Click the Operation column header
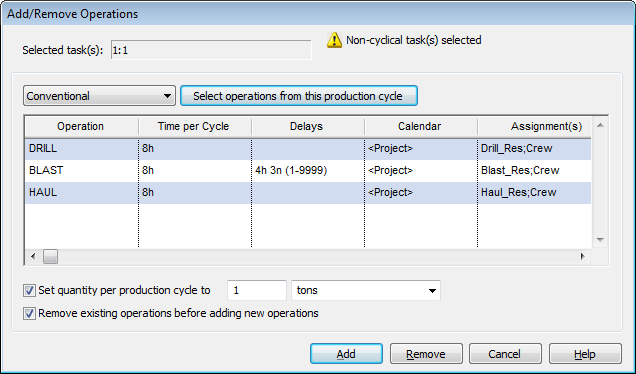The height and width of the screenshot is (374, 636). point(82,127)
